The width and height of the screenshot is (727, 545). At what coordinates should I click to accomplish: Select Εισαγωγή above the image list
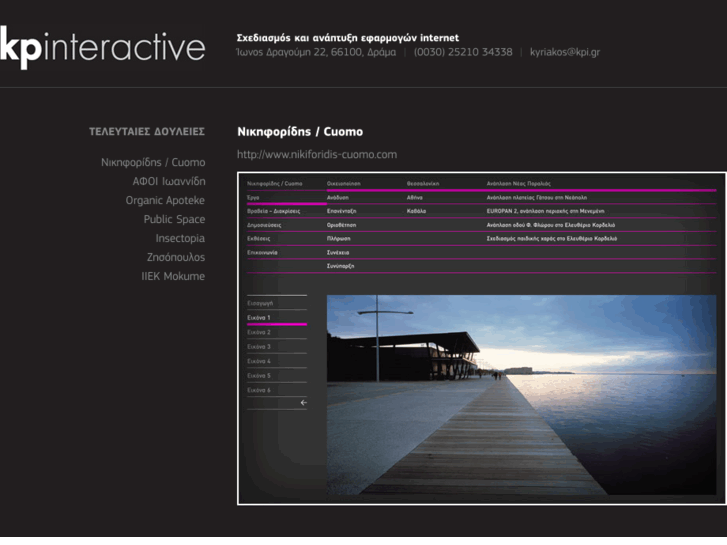click(260, 302)
